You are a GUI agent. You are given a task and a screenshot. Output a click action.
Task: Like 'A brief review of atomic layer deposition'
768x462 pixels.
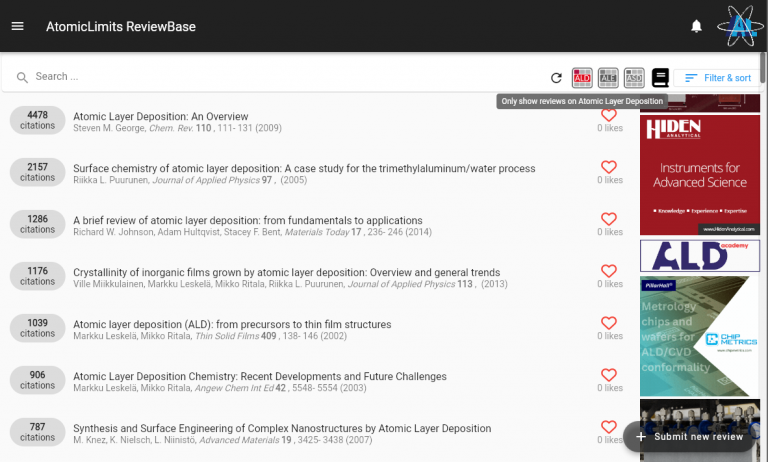pyautogui.click(x=609, y=219)
